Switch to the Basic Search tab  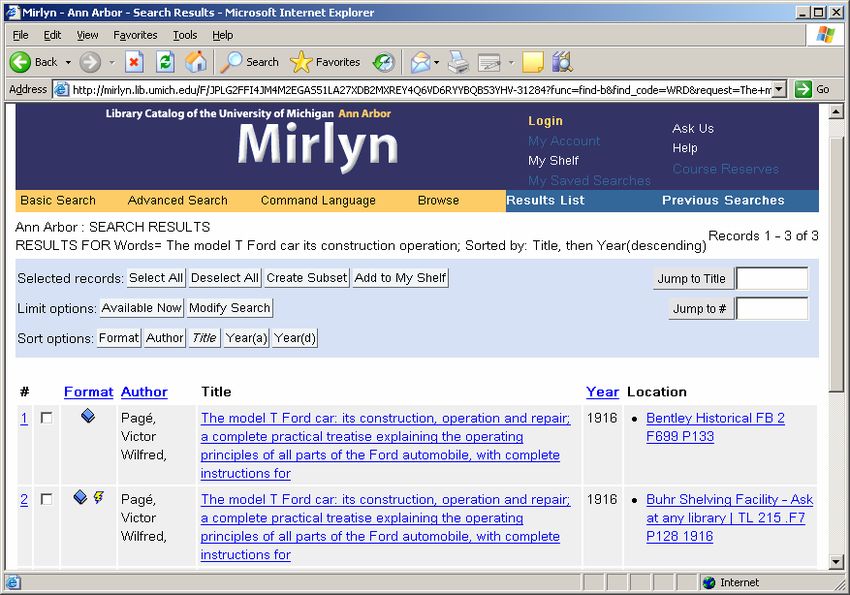[58, 201]
